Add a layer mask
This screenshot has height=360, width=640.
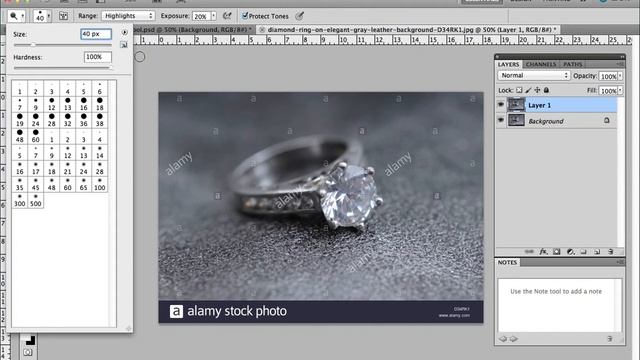pyautogui.click(x=557, y=251)
